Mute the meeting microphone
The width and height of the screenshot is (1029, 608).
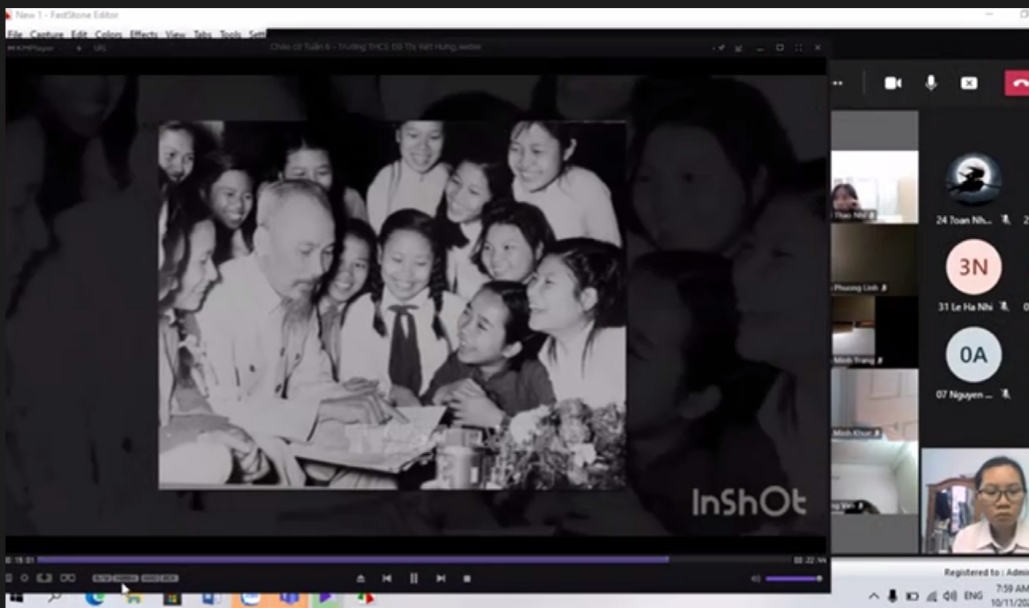[x=931, y=83]
